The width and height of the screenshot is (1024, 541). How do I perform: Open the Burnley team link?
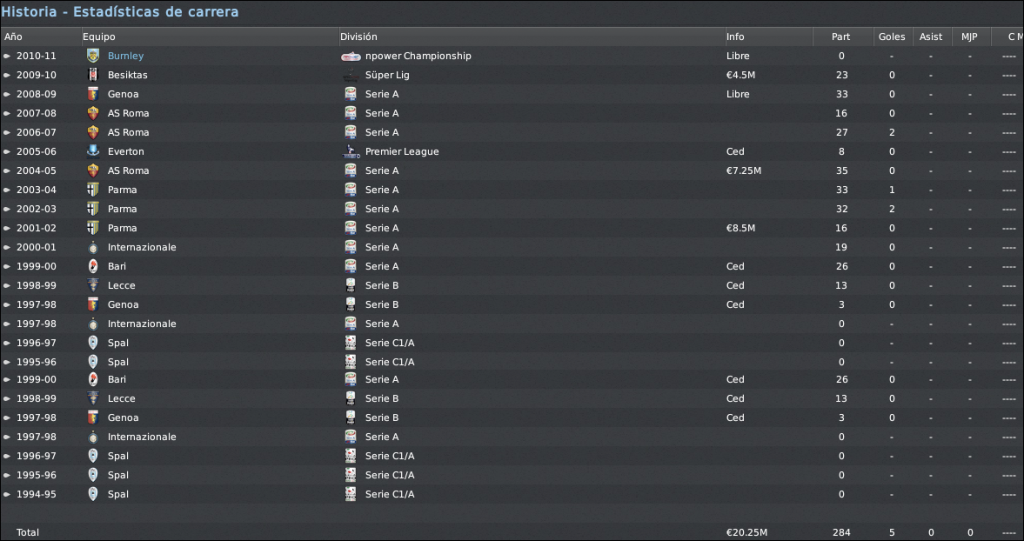(x=125, y=56)
